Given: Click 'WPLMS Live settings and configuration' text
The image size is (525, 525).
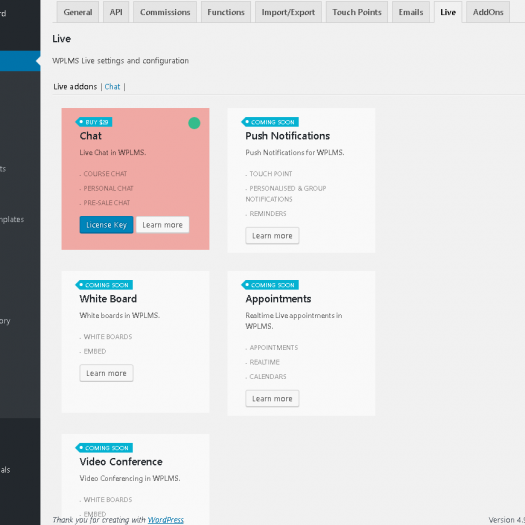Looking at the screenshot, I should point(121,61).
